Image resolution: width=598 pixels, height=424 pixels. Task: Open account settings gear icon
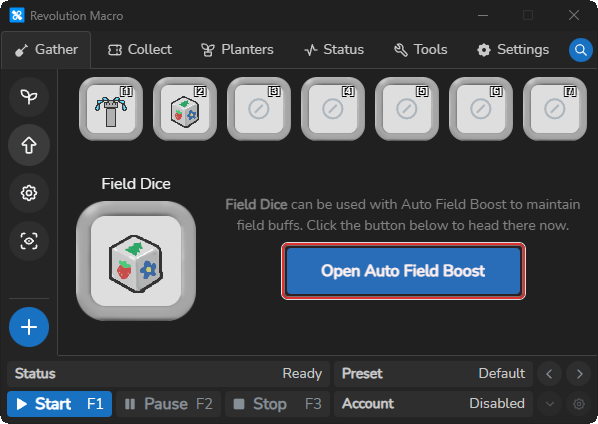pos(579,404)
